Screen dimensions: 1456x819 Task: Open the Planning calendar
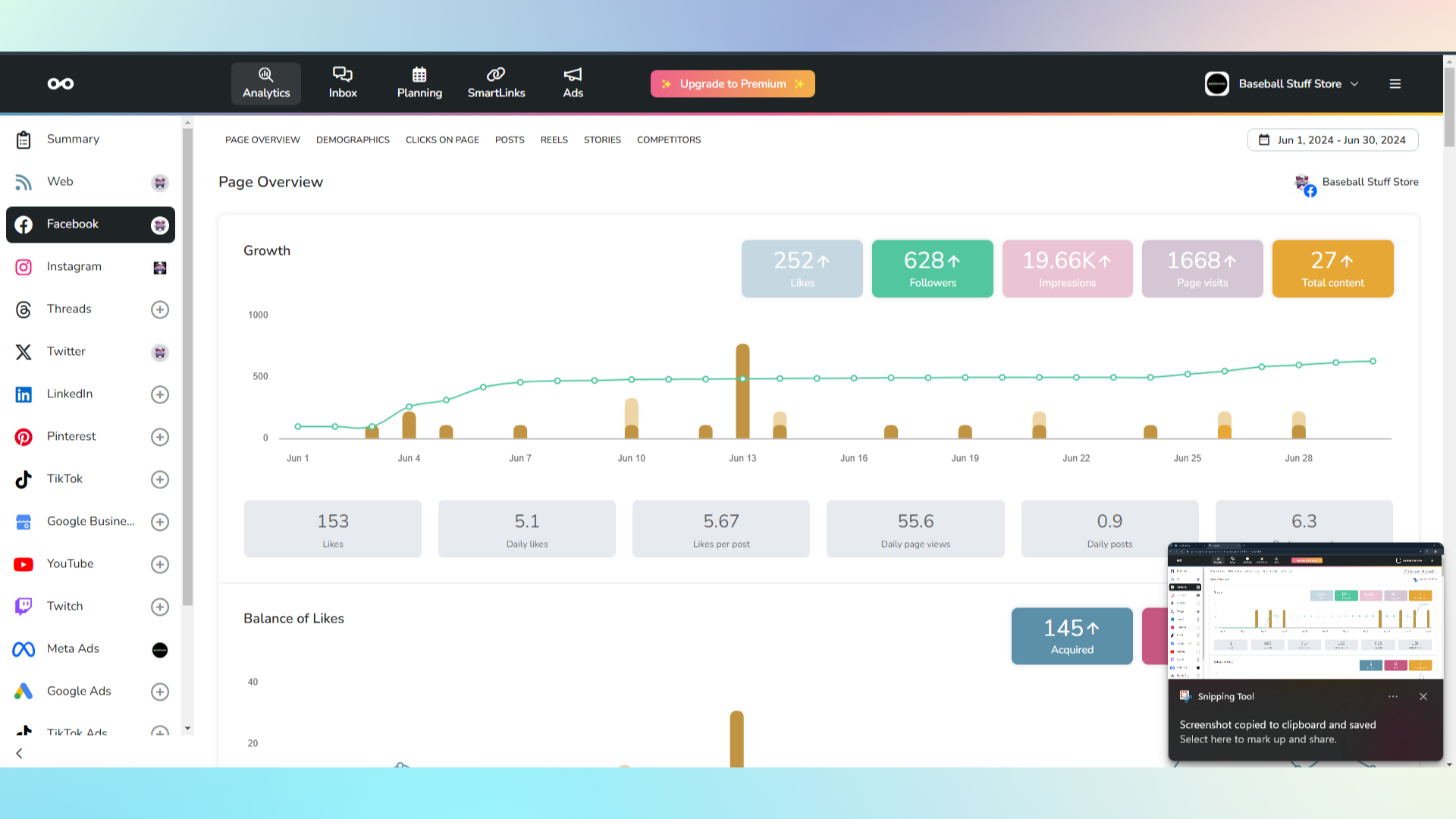(419, 83)
